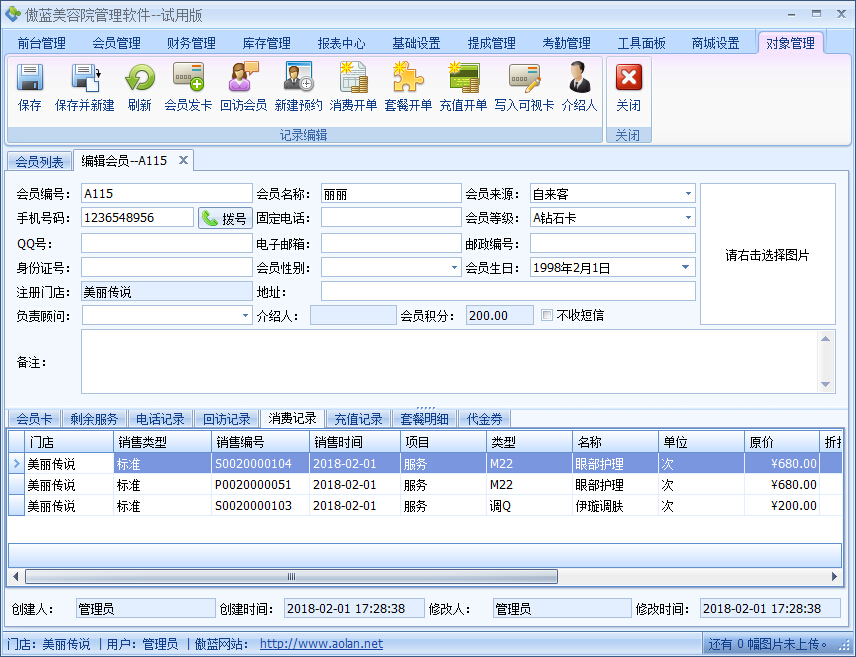Screen dimensions: 856x657
Task: Open the aolan.net website link
Action: point(320,644)
